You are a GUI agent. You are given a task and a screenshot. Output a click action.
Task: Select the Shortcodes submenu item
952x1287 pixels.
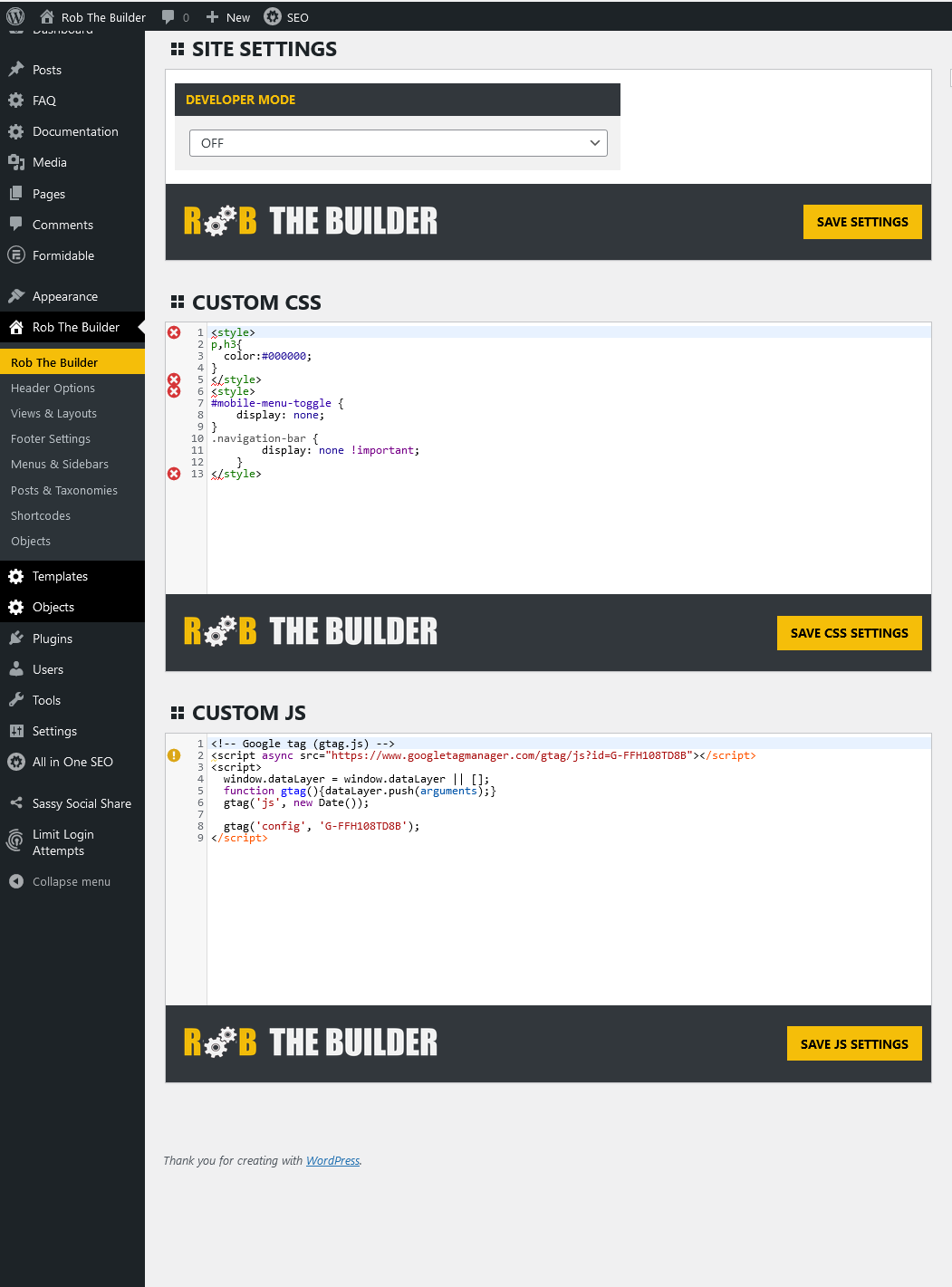point(41,515)
